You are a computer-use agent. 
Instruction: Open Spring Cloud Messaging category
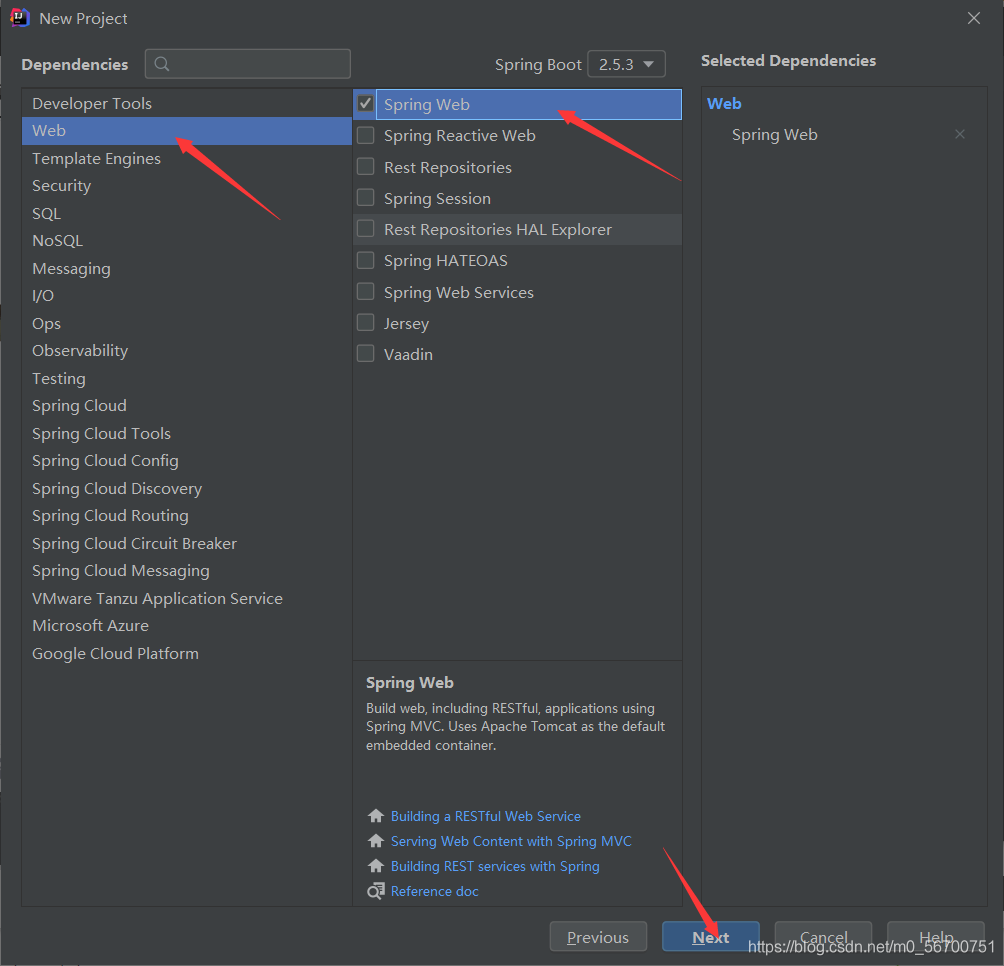(x=186, y=571)
